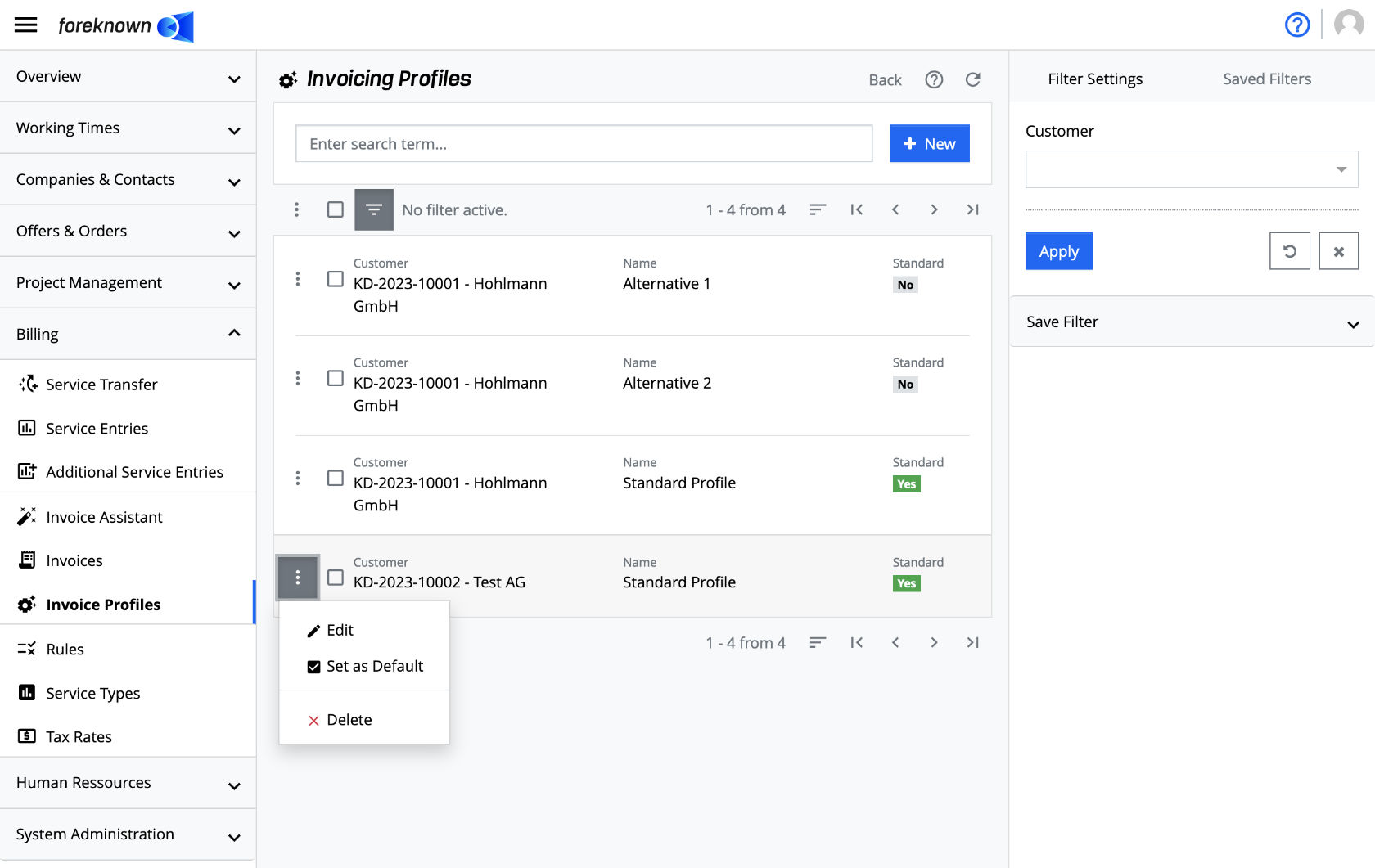The image size is (1375, 868).
Task: Open the blue help icon in header
Action: [x=1297, y=25]
